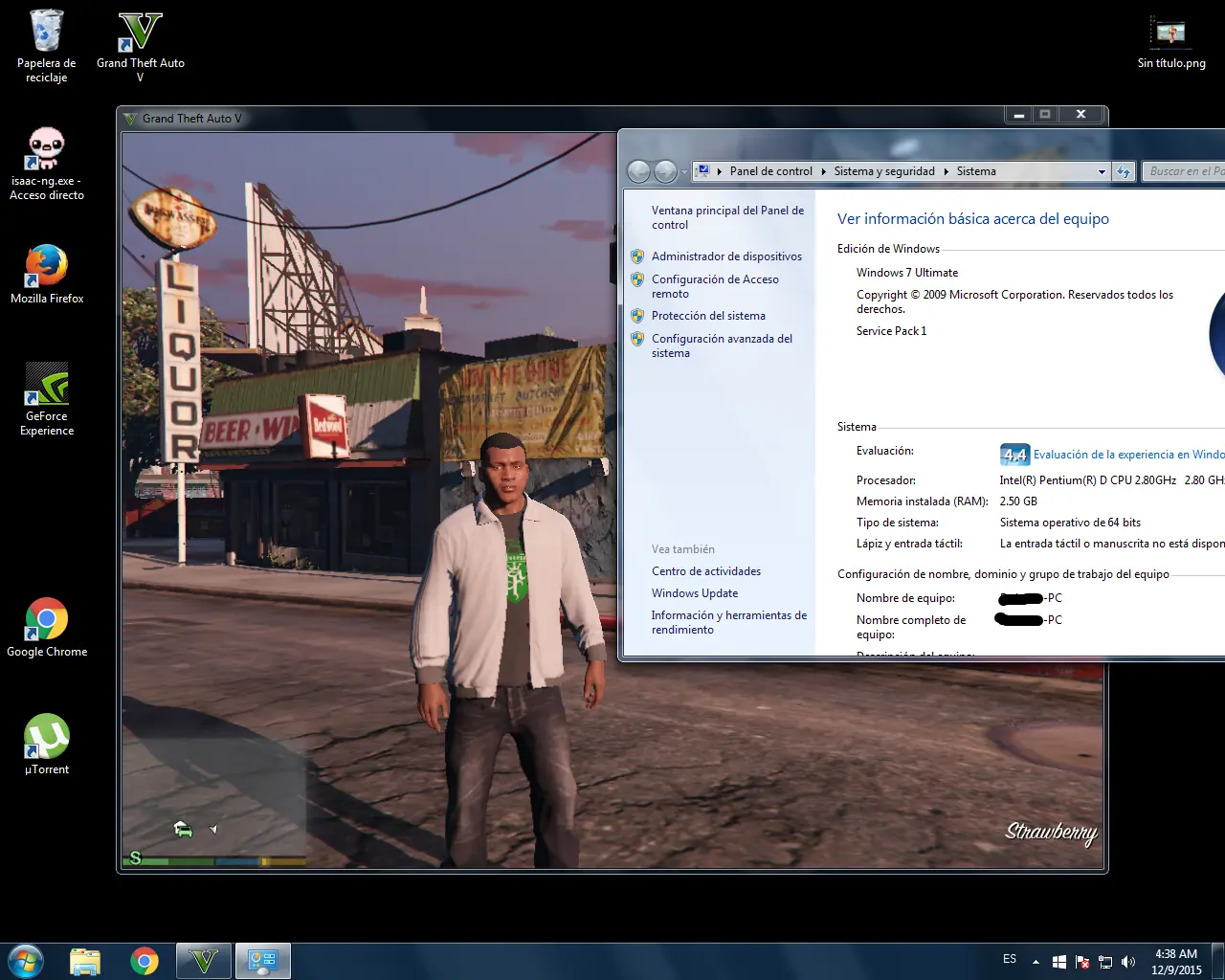Select Sistema operativo de 64 bits text
1225x980 pixels.
click(x=1070, y=523)
